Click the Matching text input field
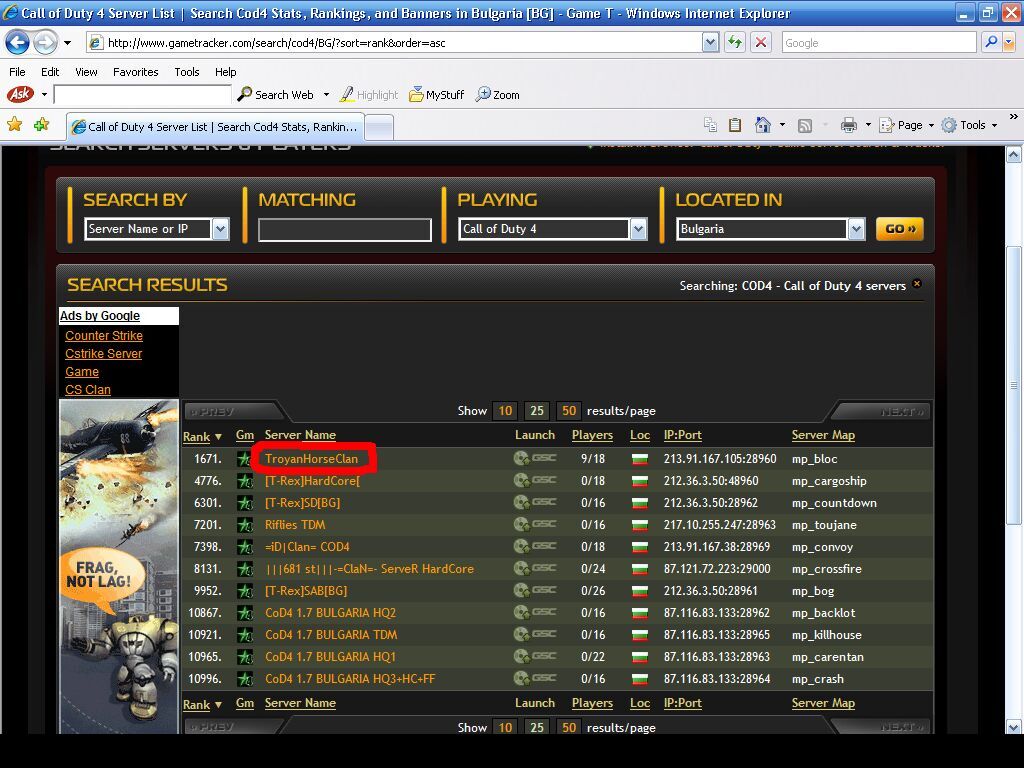 pos(345,229)
